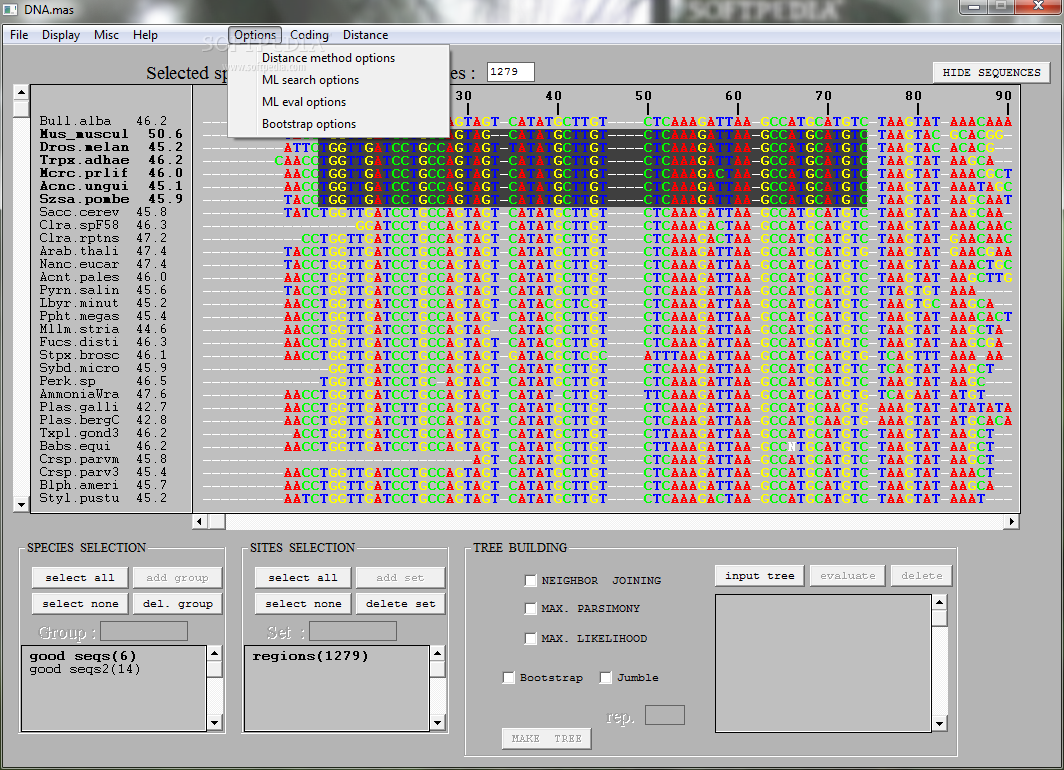Screen dimensions: 1064x770
Task: Click the add group button
Action: [x=177, y=577]
